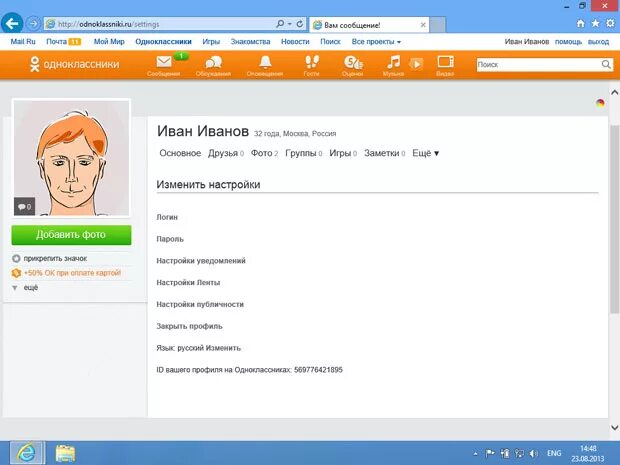Close the Вам сообщение browser tab

click(x=423, y=25)
